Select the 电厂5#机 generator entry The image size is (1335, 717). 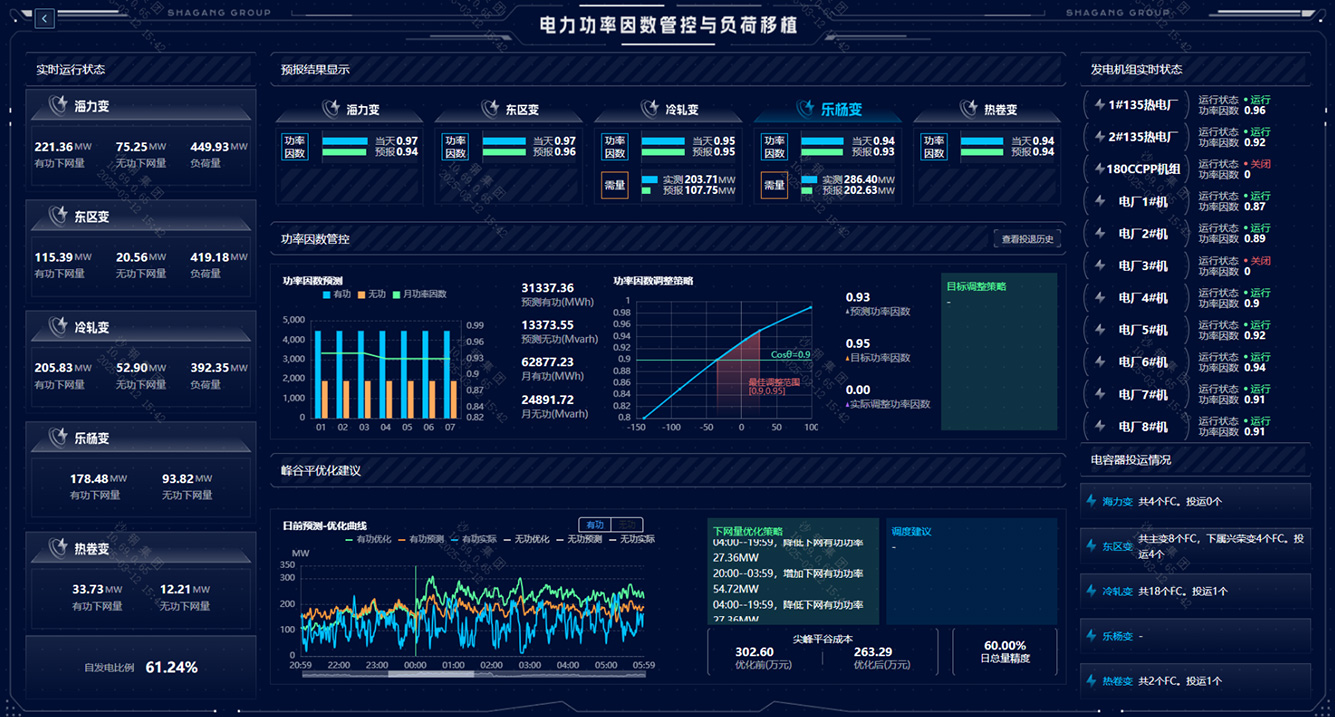1142,330
